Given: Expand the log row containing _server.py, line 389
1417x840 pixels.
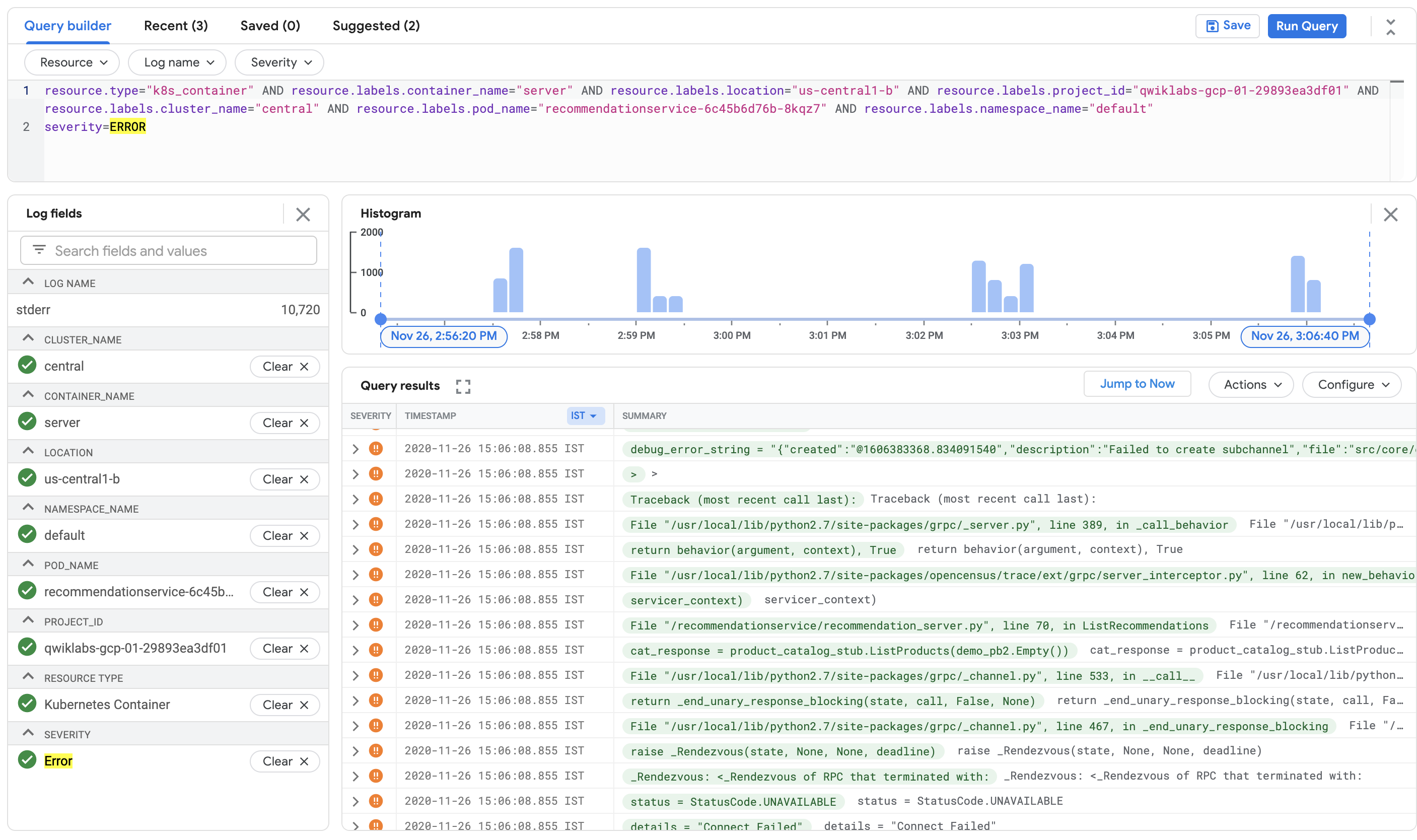Looking at the screenshot, I should point(356,524).
